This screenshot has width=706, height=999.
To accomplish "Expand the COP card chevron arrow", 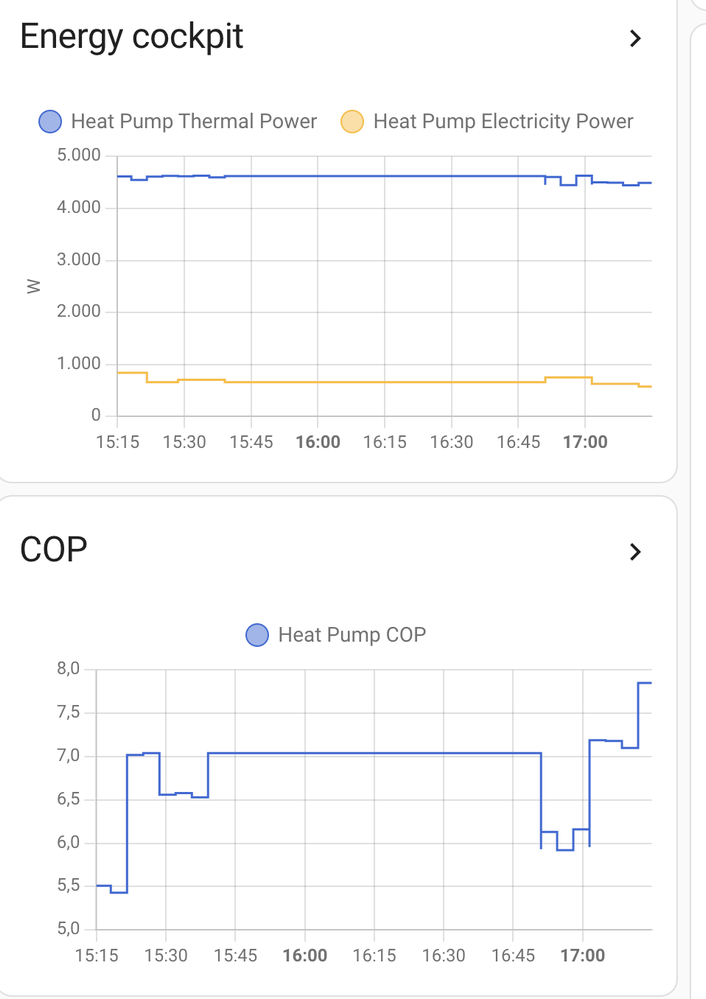I will [x=635, y=552].
